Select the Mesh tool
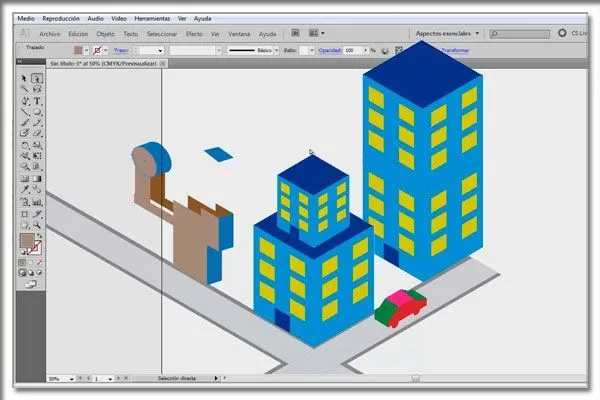 pyautogui.click(x=25, y=179)
